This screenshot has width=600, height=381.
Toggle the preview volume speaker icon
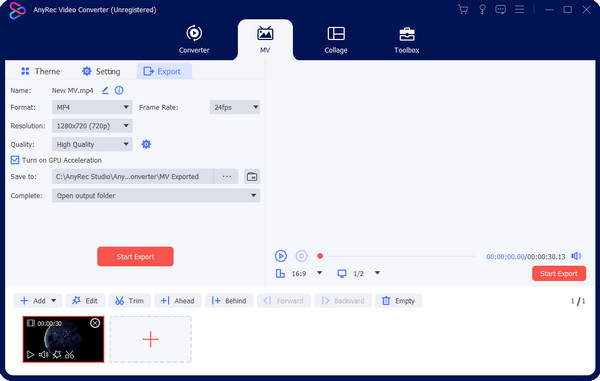(x=576, y=256)
